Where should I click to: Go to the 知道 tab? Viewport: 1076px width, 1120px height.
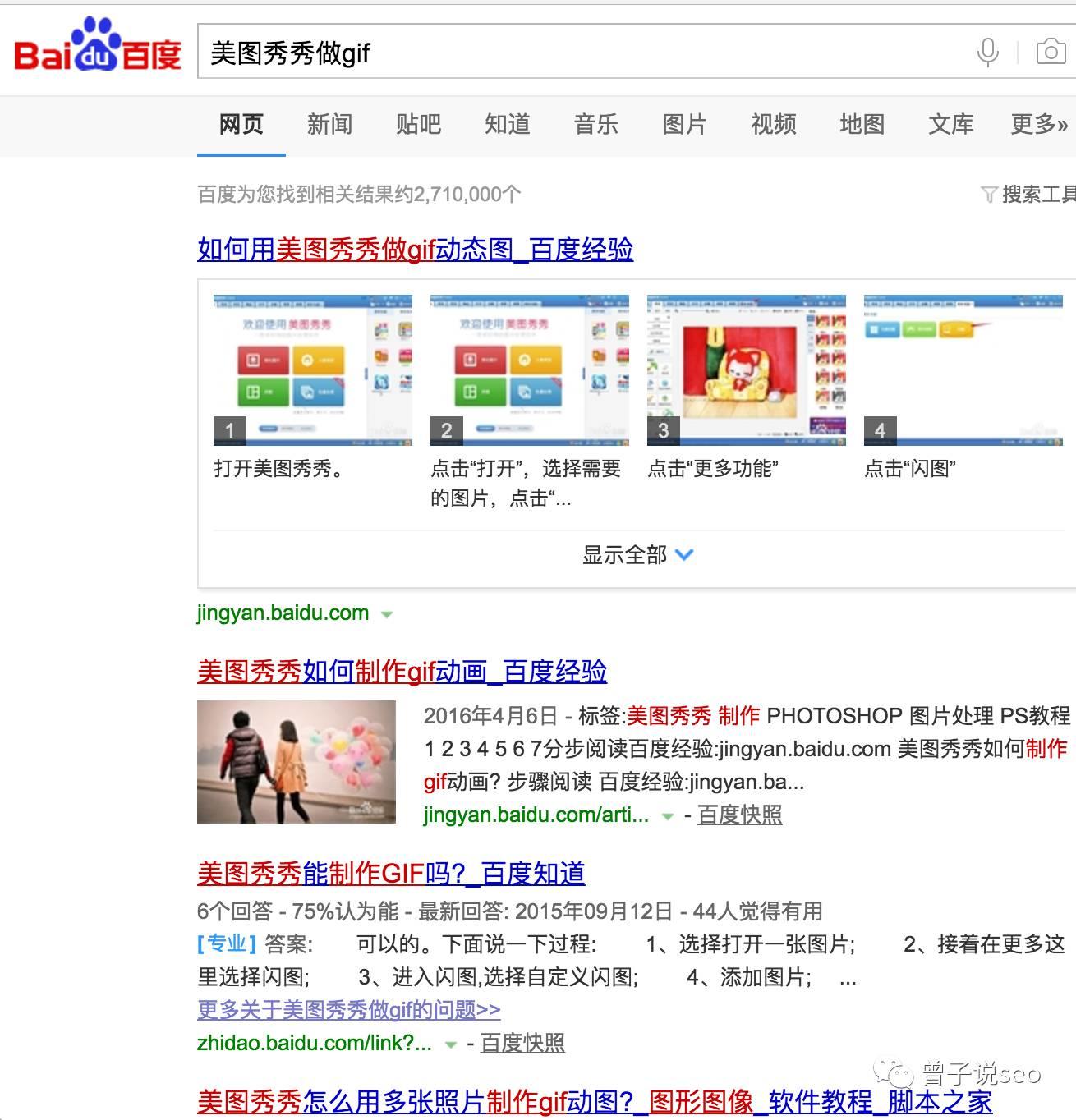point(507,125)
